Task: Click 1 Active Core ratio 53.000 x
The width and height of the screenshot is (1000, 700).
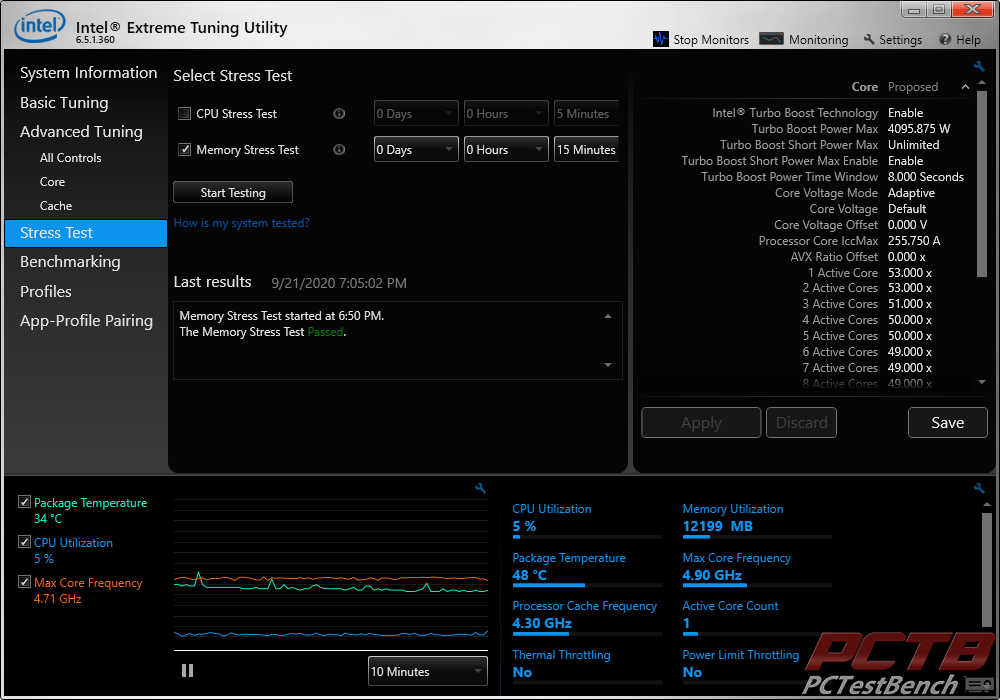Action: (909, 273)
